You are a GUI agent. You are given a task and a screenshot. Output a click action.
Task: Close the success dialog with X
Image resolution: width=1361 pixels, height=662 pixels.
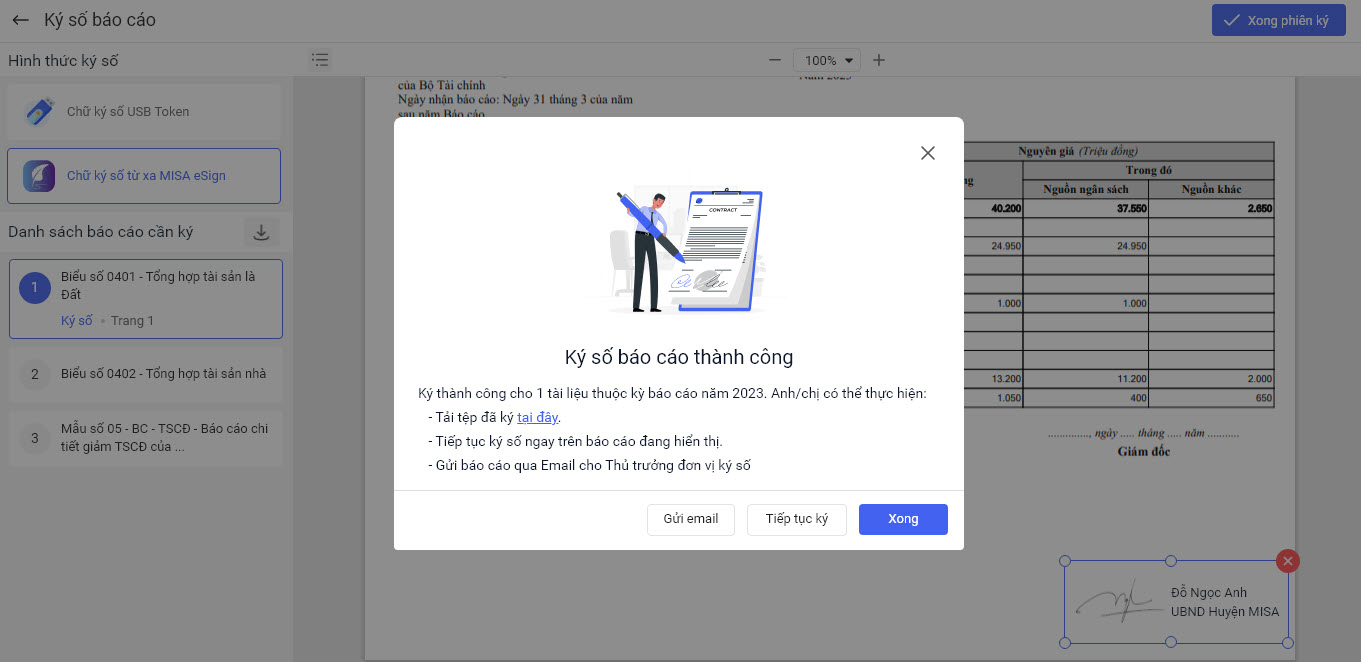tap(928, 153)
